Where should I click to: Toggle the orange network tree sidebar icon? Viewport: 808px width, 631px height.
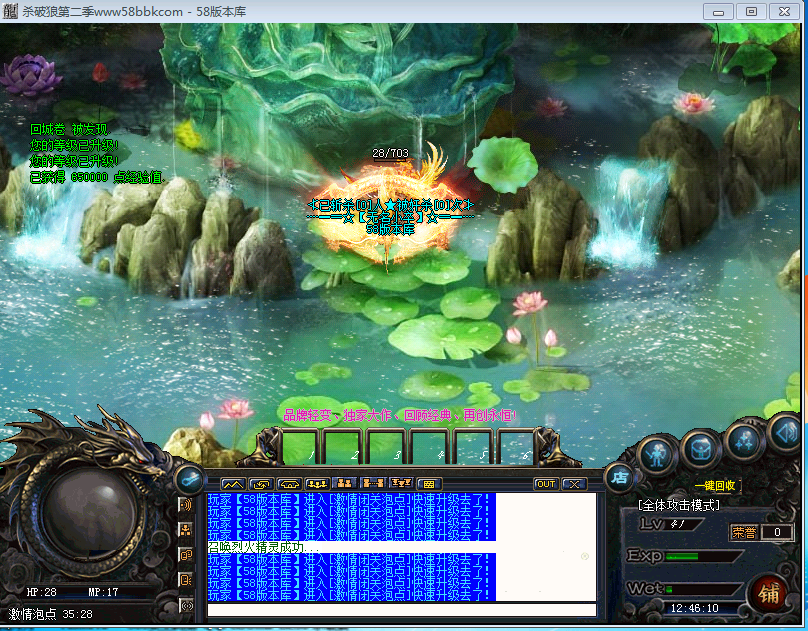186,530
